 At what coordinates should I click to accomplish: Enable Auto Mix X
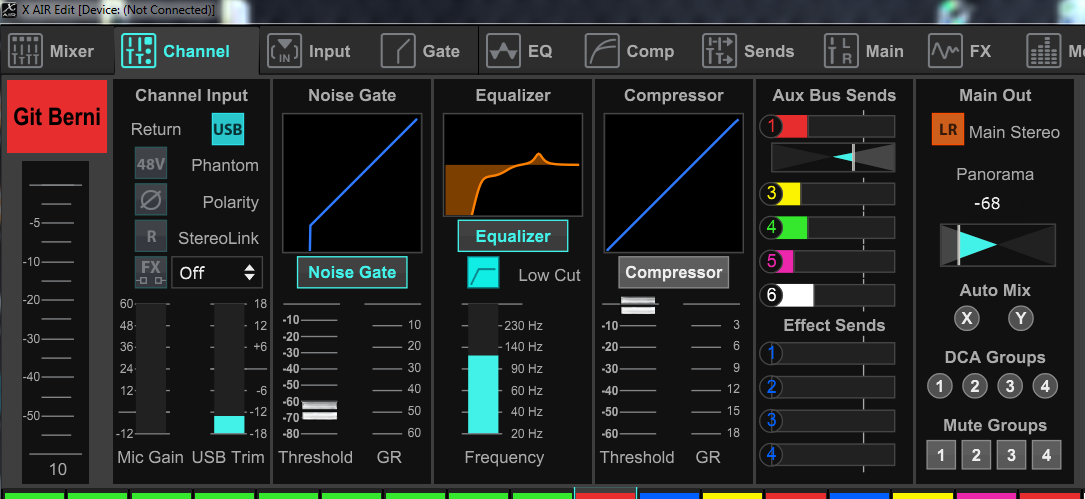tap(965, 319)
